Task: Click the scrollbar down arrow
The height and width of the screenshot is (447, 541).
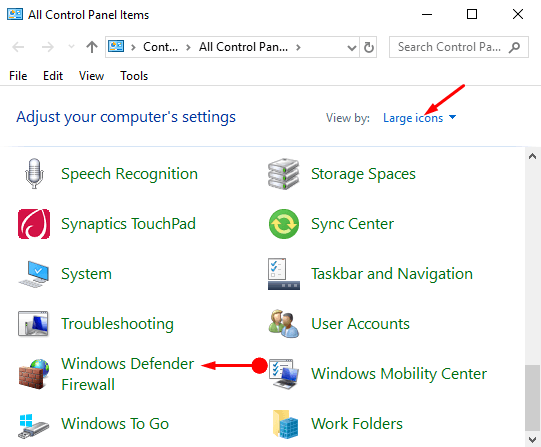Action: coord(532,440)
